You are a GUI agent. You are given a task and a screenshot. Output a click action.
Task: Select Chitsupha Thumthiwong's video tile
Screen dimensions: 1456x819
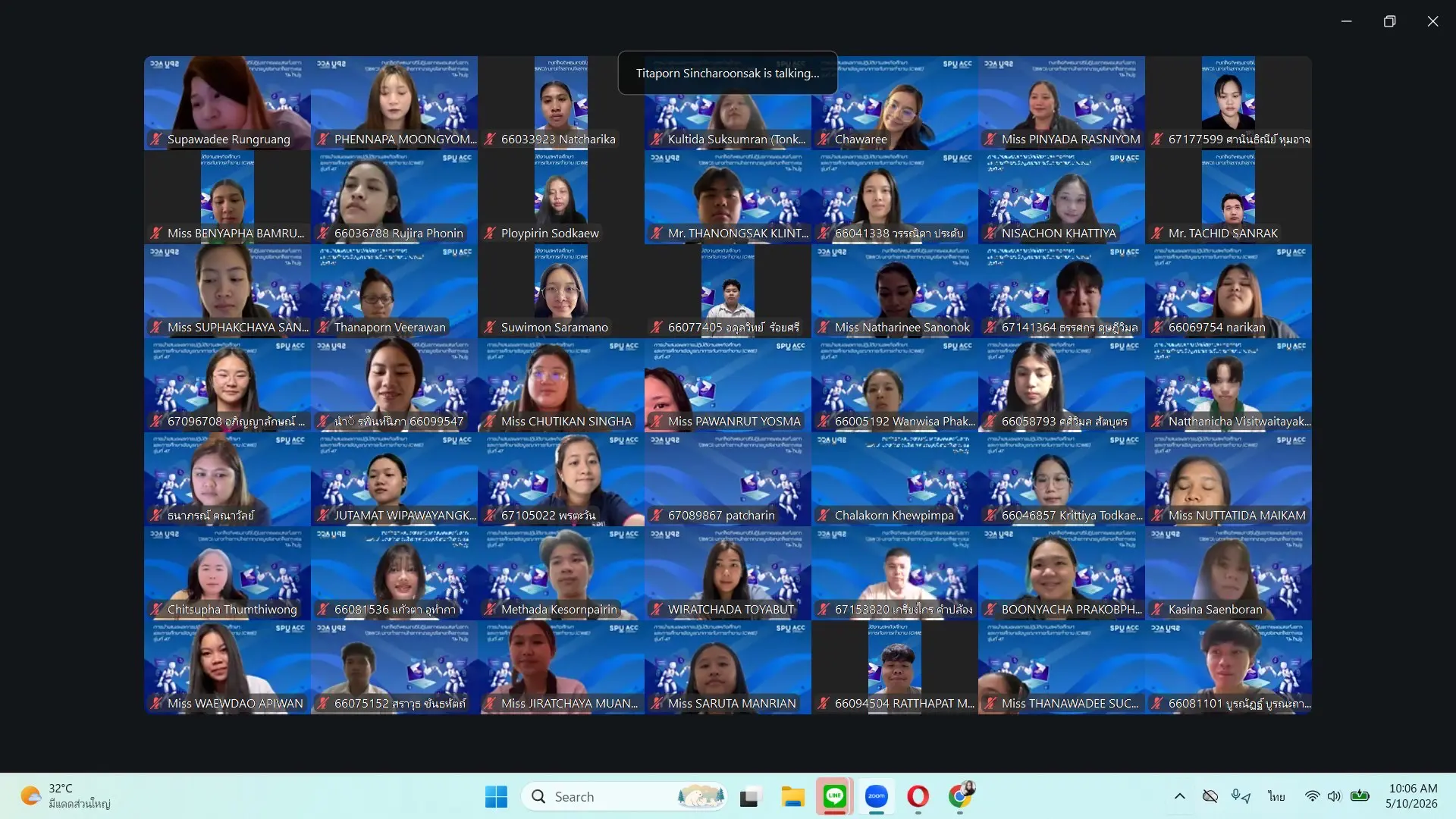point(227,574)
